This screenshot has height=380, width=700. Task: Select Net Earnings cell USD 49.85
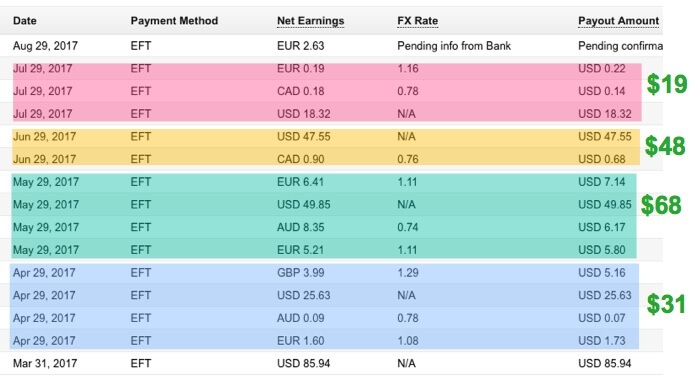(304, 205)
